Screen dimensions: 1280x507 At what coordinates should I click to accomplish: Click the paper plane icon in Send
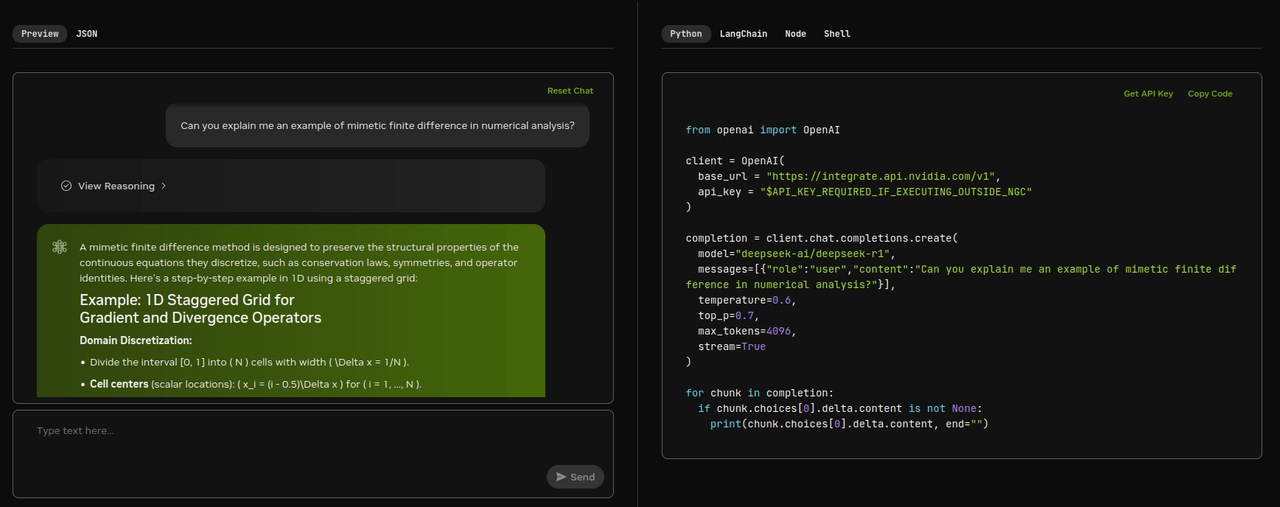(561, 477)
